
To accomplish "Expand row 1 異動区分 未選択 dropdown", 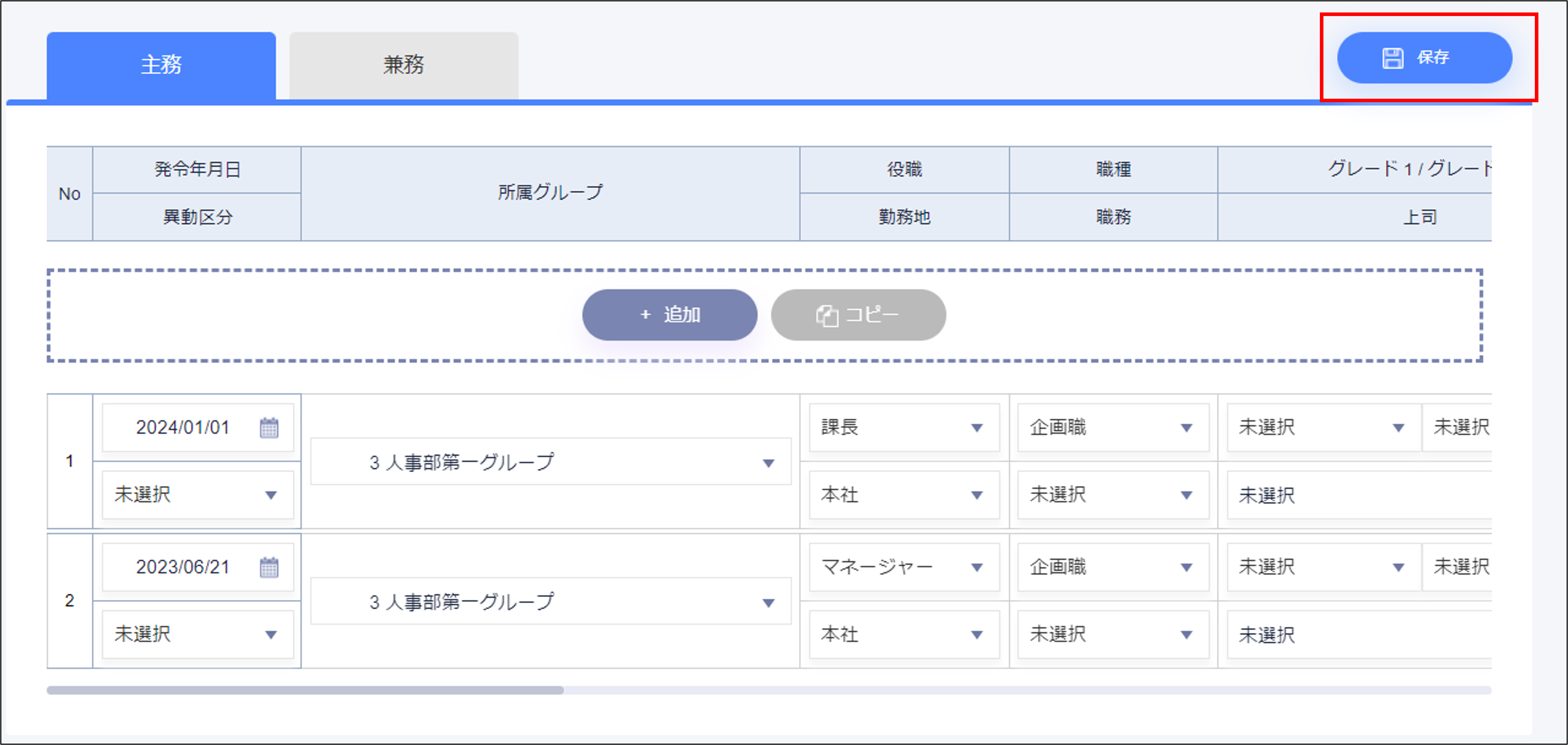I will click(271, 495).
